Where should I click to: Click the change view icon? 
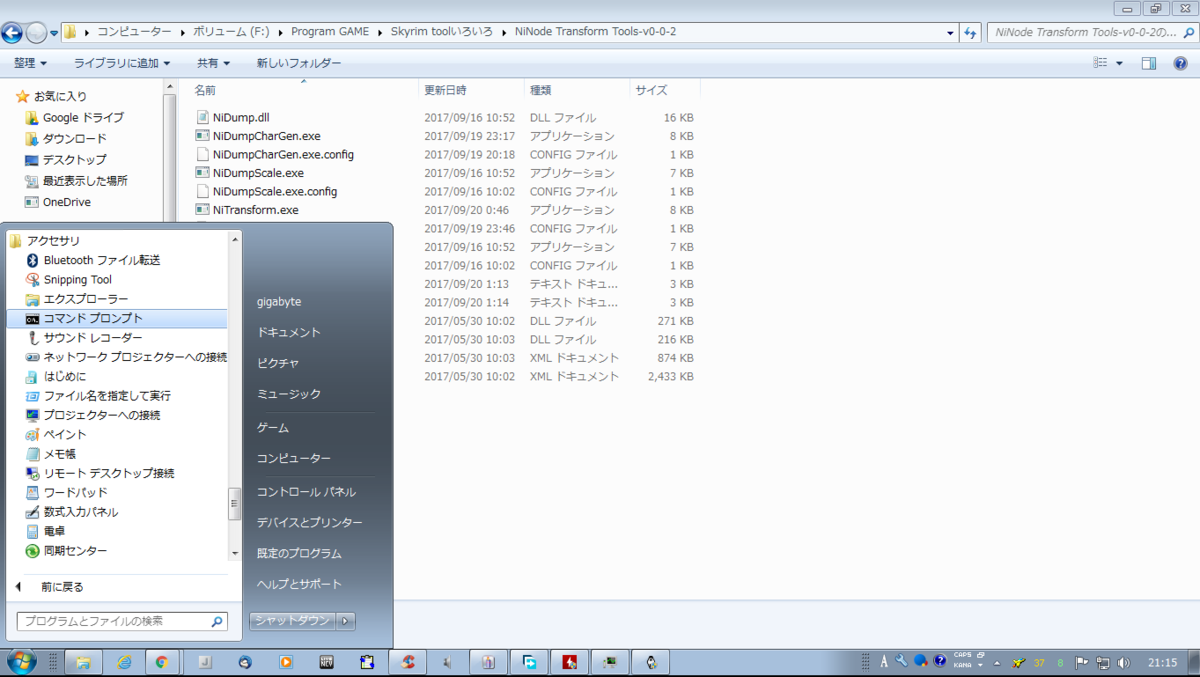tap(1101, 63)
